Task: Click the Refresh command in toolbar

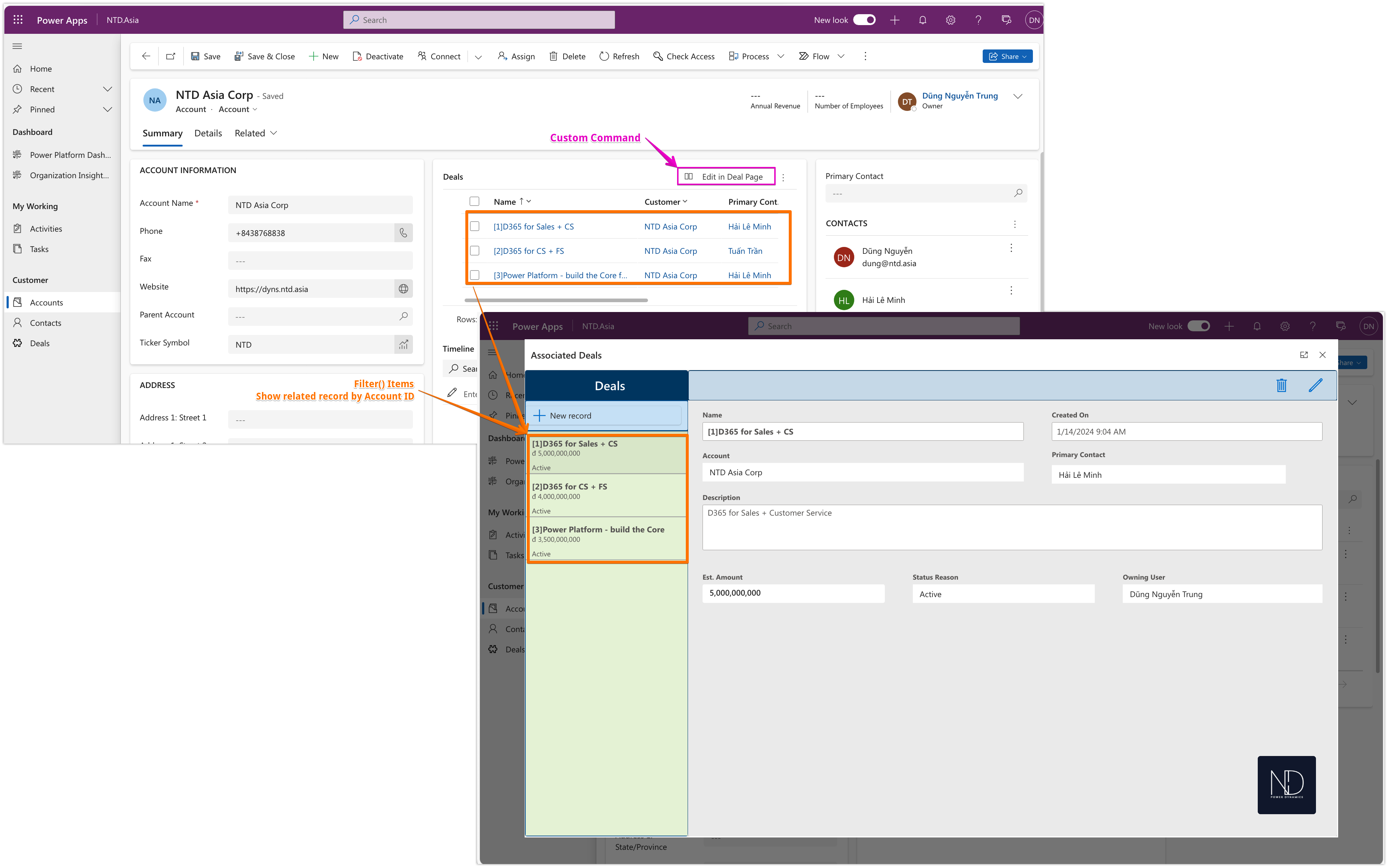Action: [619, 56]
